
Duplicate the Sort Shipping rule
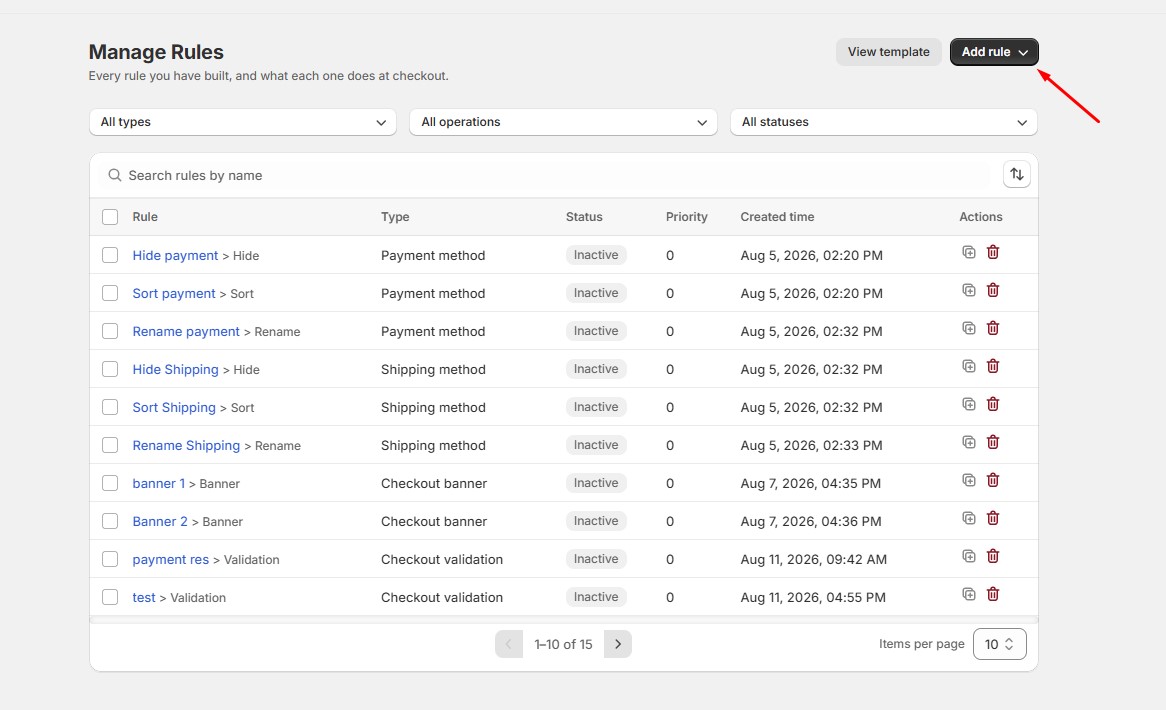click(x=968, y=404)
